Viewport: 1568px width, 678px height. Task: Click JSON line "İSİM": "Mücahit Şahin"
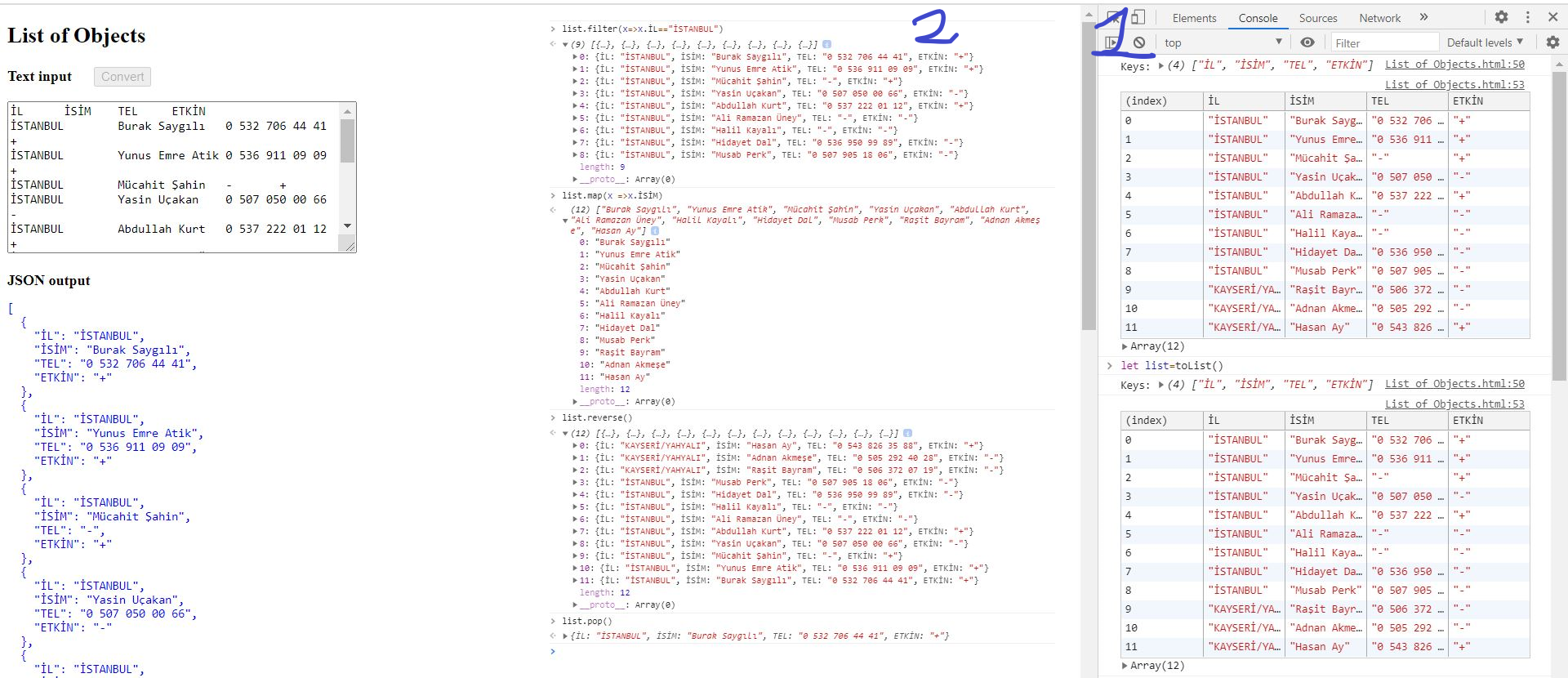pyautogui.click(x=112, y=517)
